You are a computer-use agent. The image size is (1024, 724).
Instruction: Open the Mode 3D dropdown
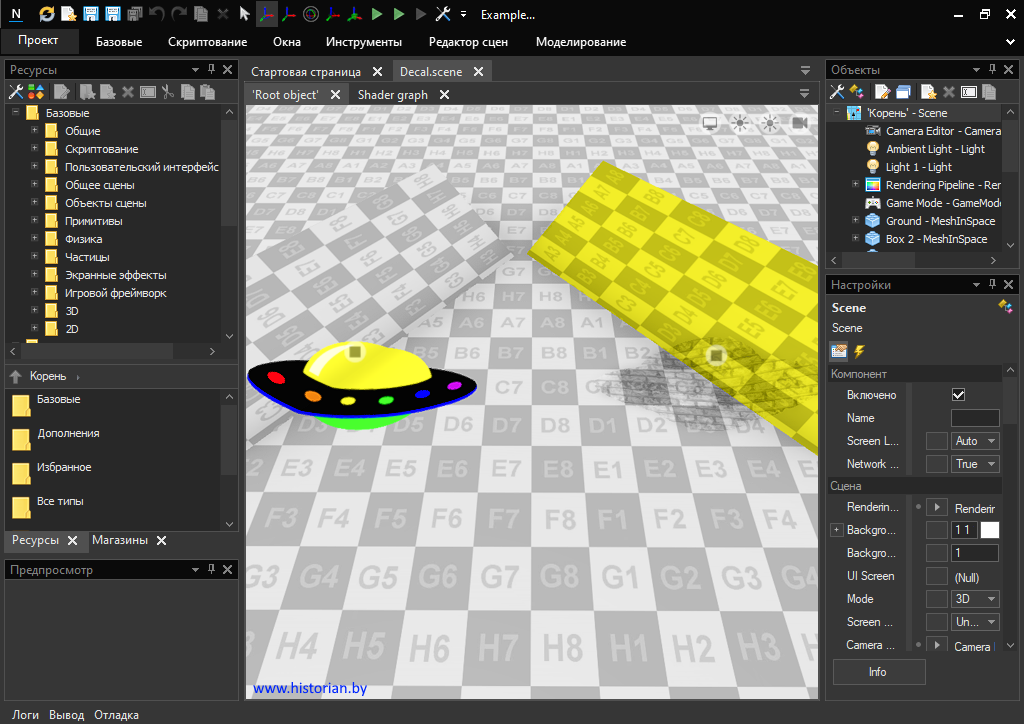coord(975,599)
